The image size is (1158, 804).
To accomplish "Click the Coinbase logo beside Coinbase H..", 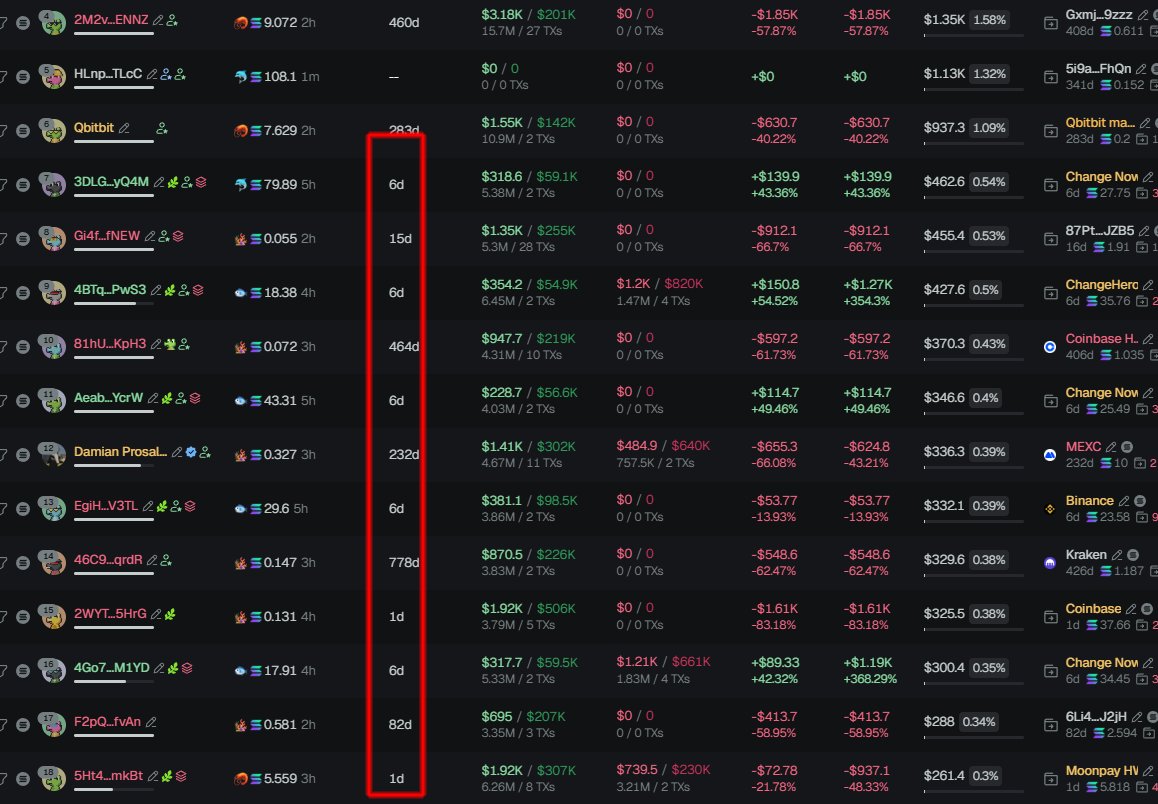I will click(1049, 346).
